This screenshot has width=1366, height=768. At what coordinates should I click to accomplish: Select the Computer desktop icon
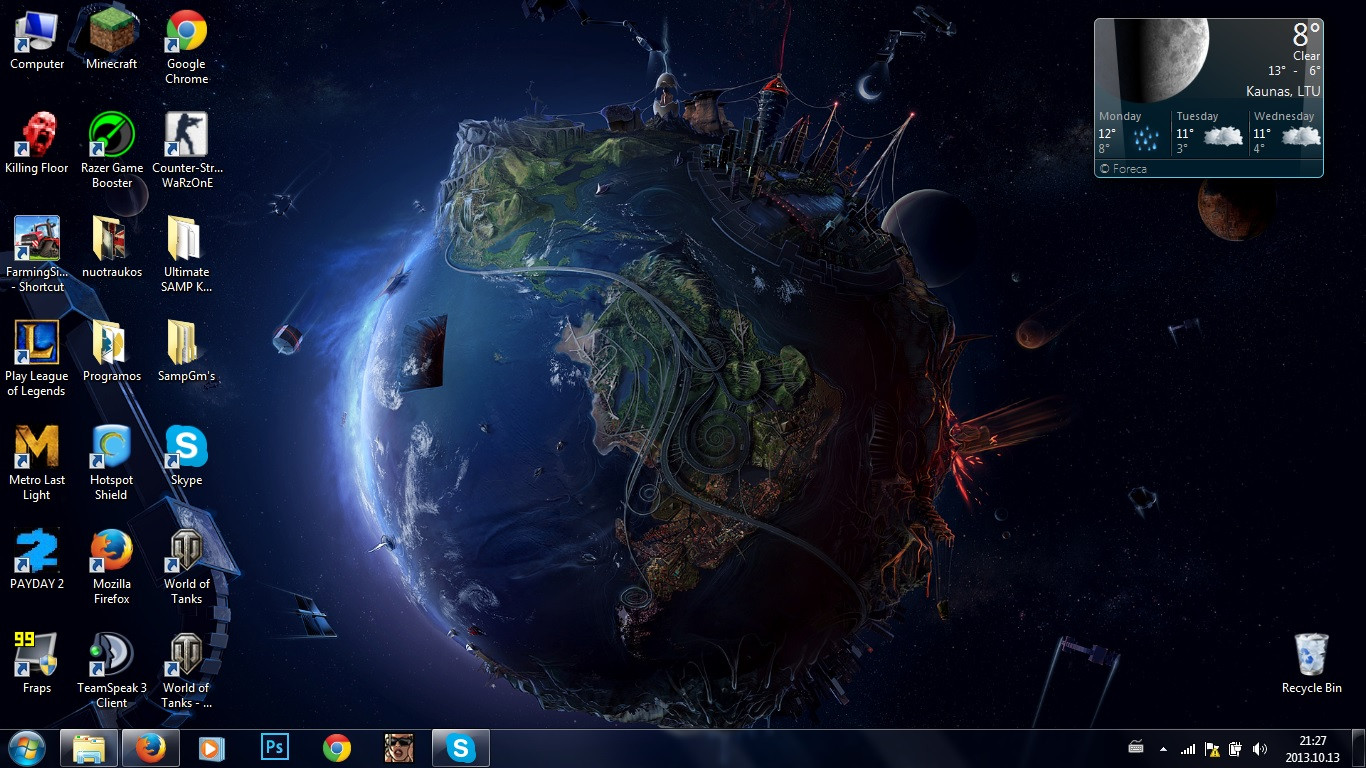[x=37, y=41]
